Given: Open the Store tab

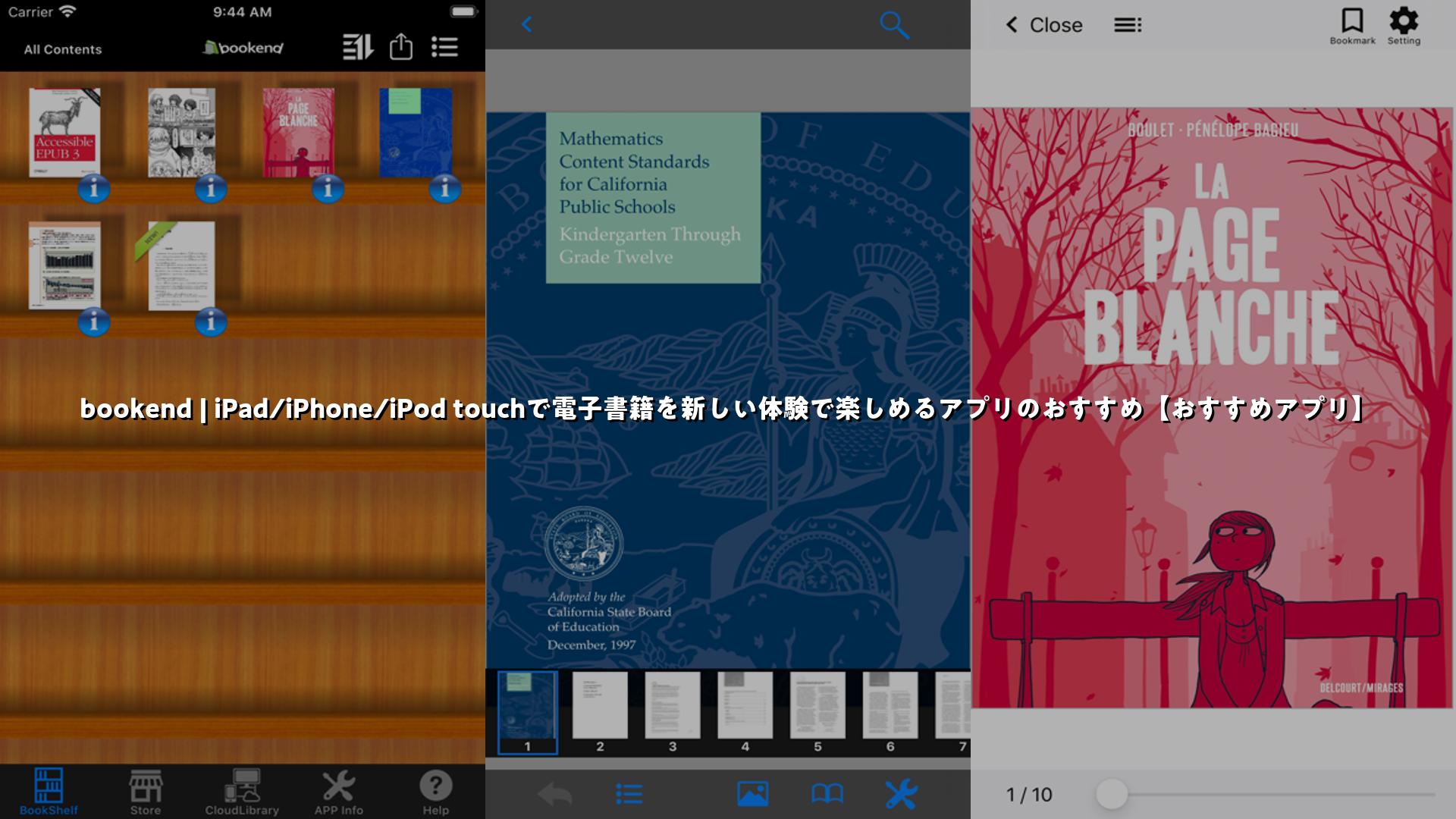Looking at the screenshot, I should coord(146,792).
